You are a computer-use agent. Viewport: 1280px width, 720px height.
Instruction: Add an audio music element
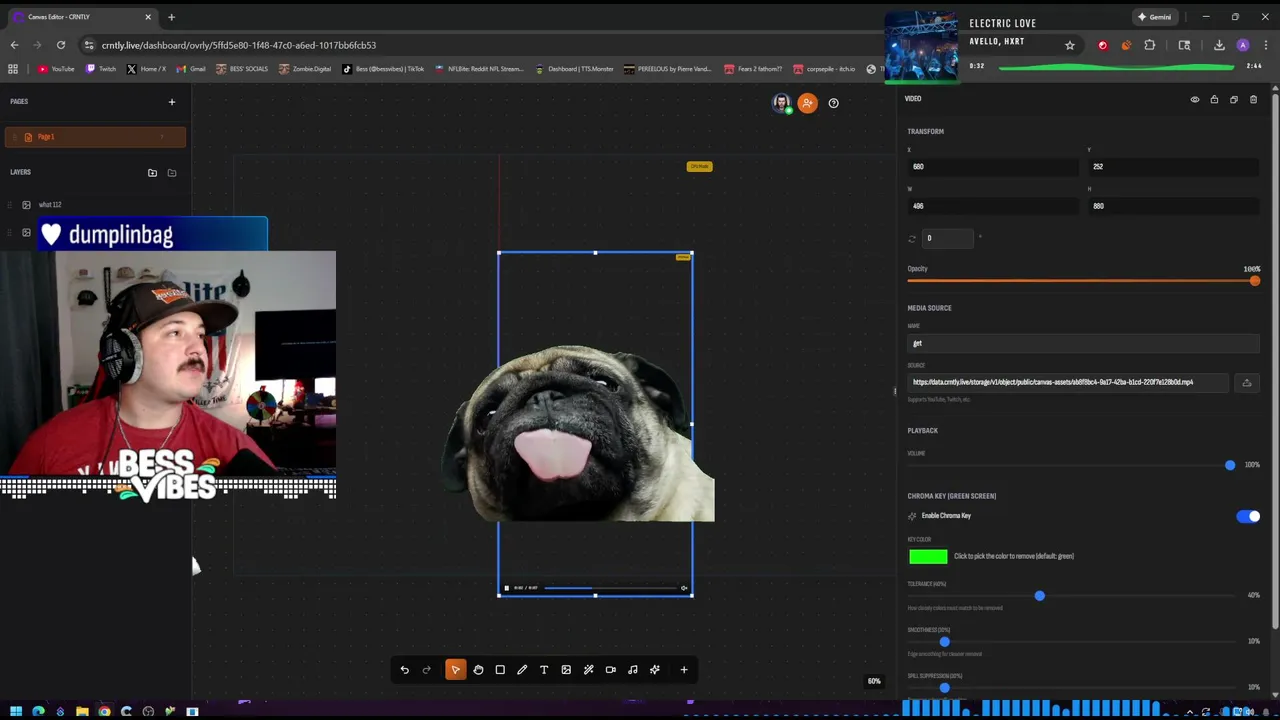(x=633, y=670)
